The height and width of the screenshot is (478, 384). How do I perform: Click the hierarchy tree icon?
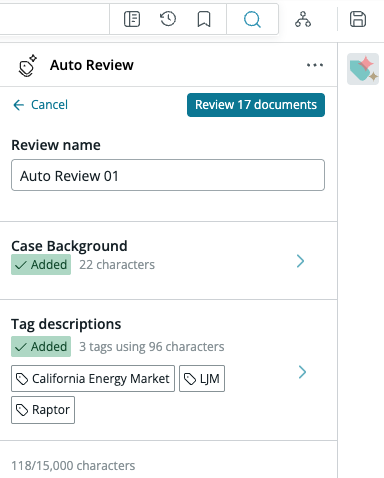[x=303, y=19]
